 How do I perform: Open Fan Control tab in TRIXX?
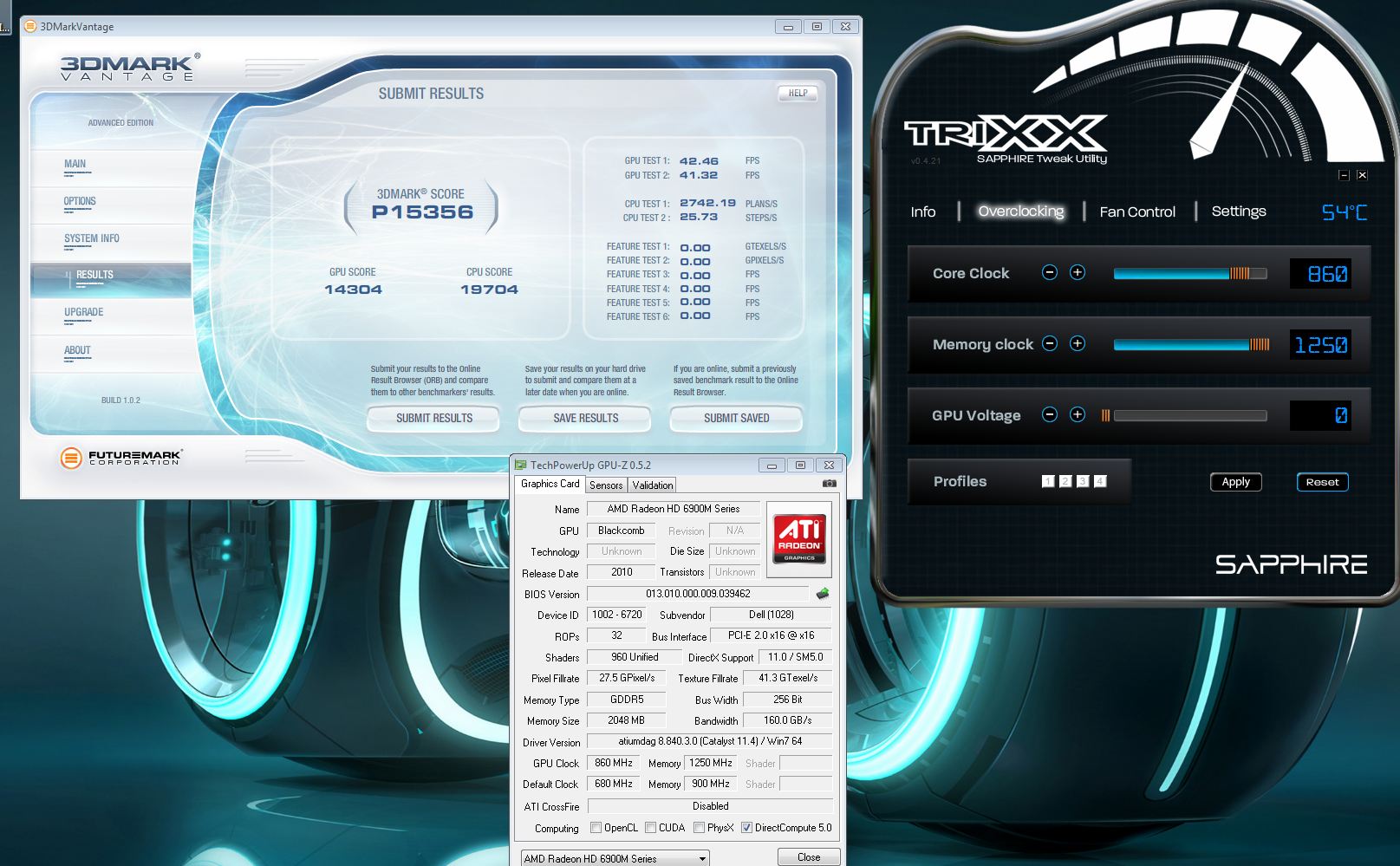(1137, 212)
